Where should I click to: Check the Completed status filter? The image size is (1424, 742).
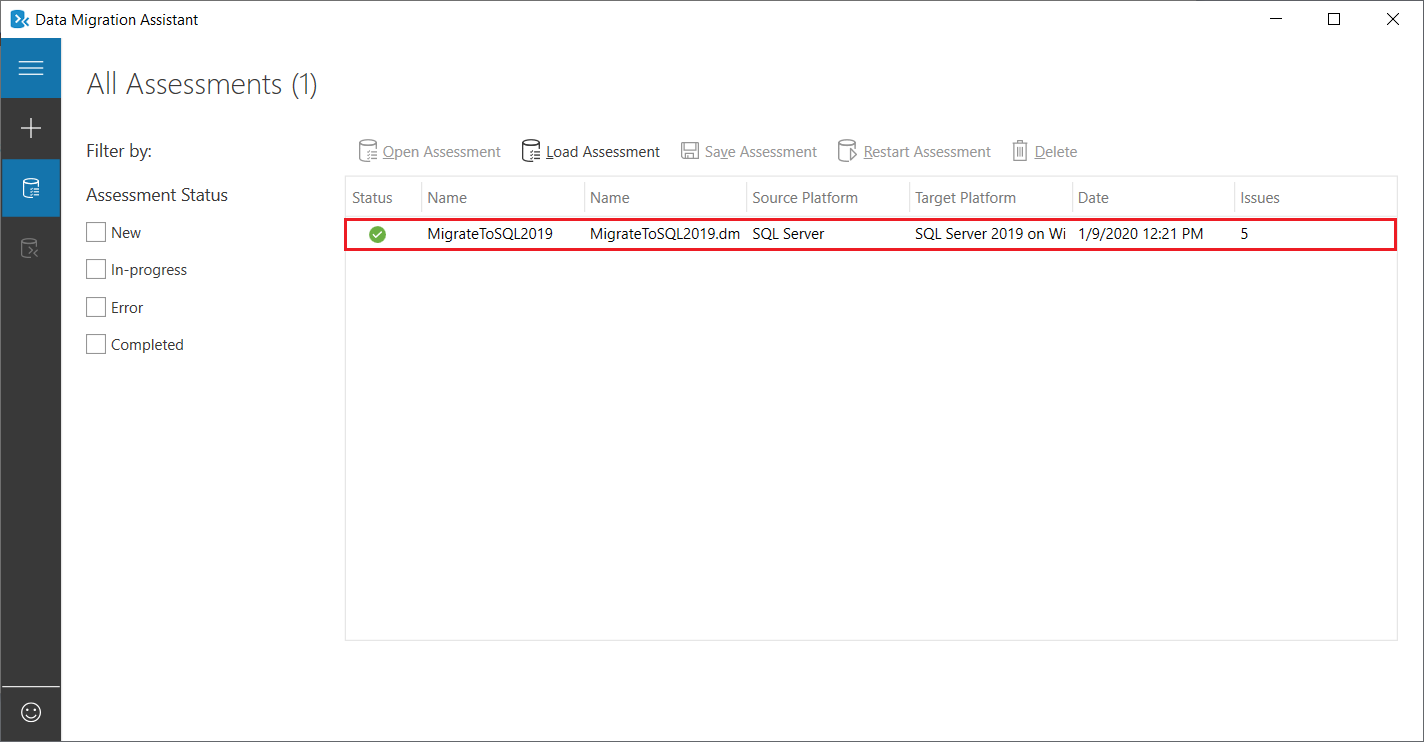pyautogui.click(x=96, y=344)
